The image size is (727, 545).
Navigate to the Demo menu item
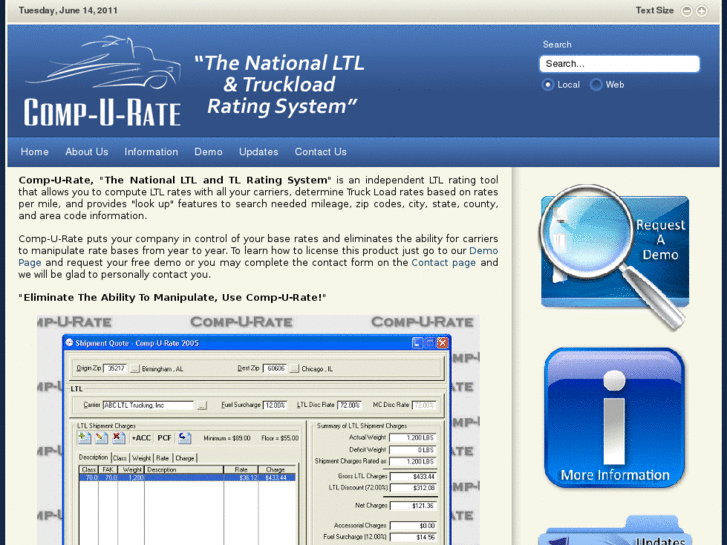click(x=208, y=152)
